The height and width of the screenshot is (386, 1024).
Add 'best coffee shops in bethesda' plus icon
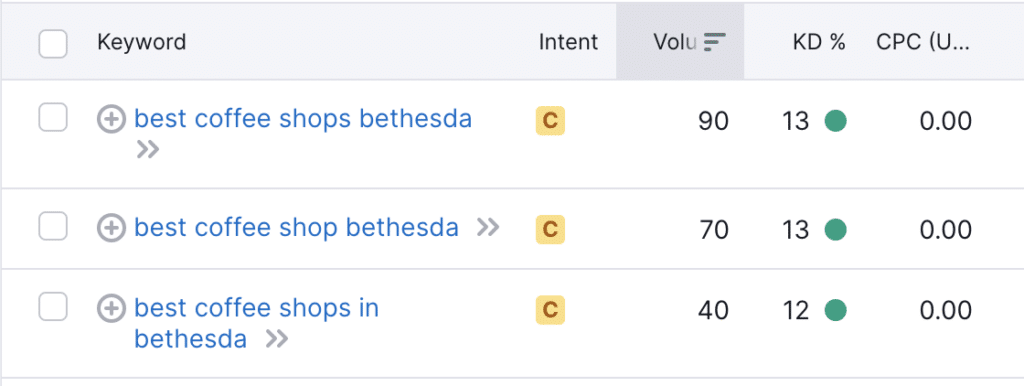111,308
